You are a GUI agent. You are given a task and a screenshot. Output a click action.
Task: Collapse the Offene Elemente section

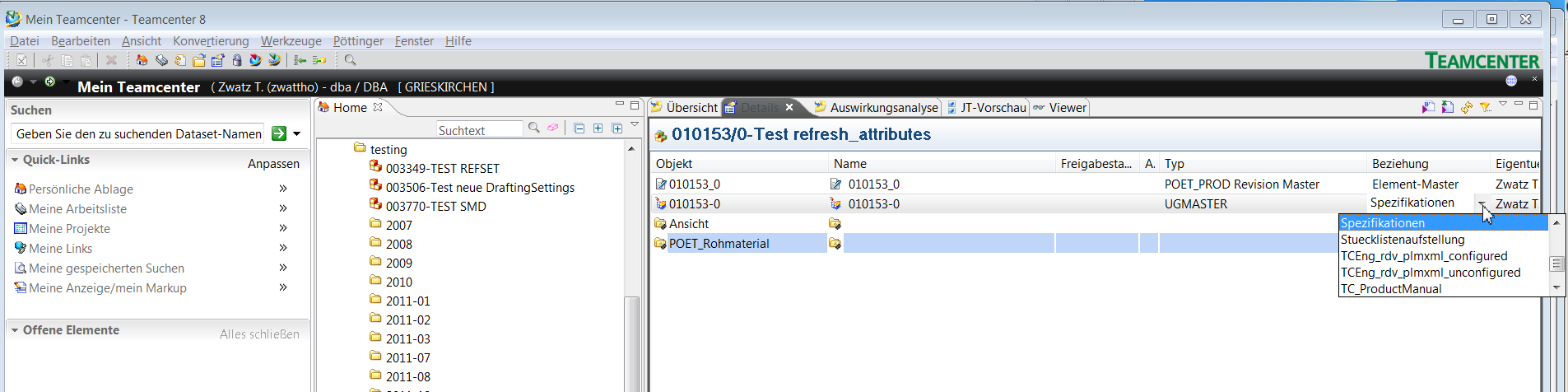point(15,330)
